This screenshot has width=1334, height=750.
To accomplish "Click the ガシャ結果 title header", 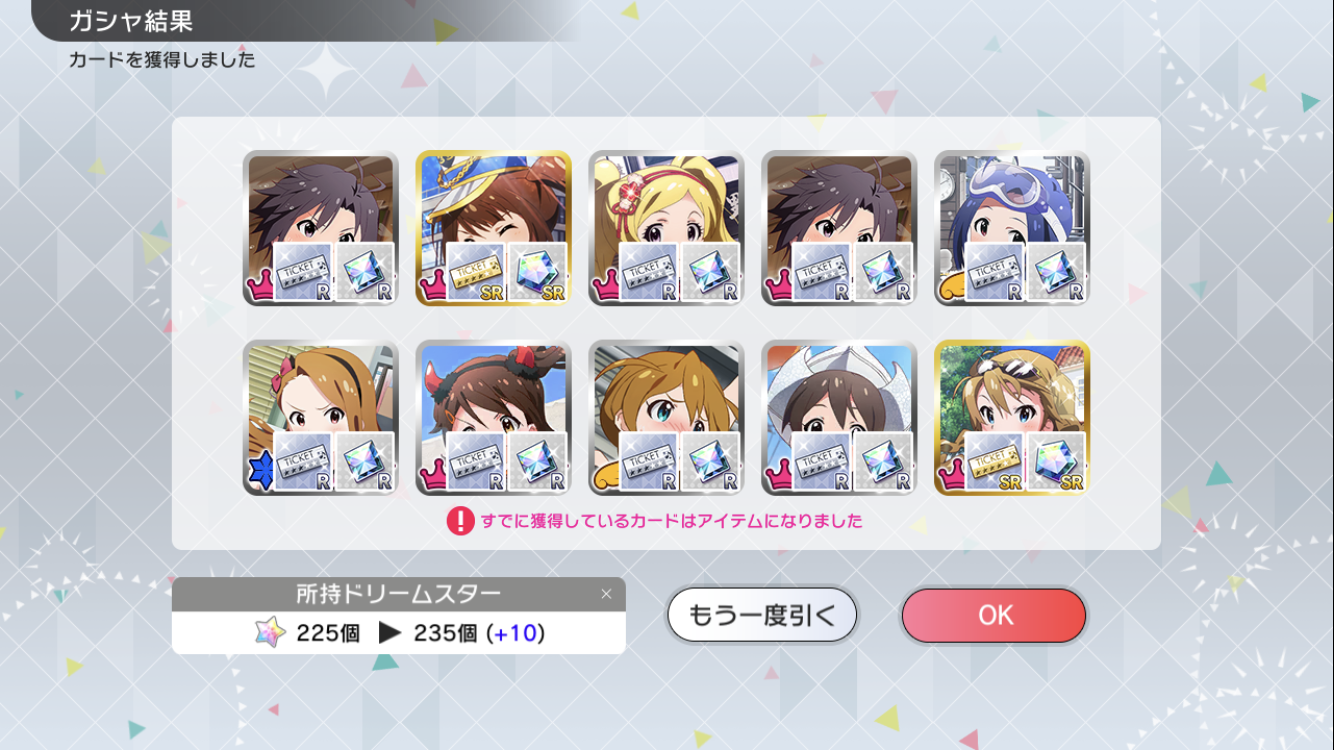I will 131,20.
